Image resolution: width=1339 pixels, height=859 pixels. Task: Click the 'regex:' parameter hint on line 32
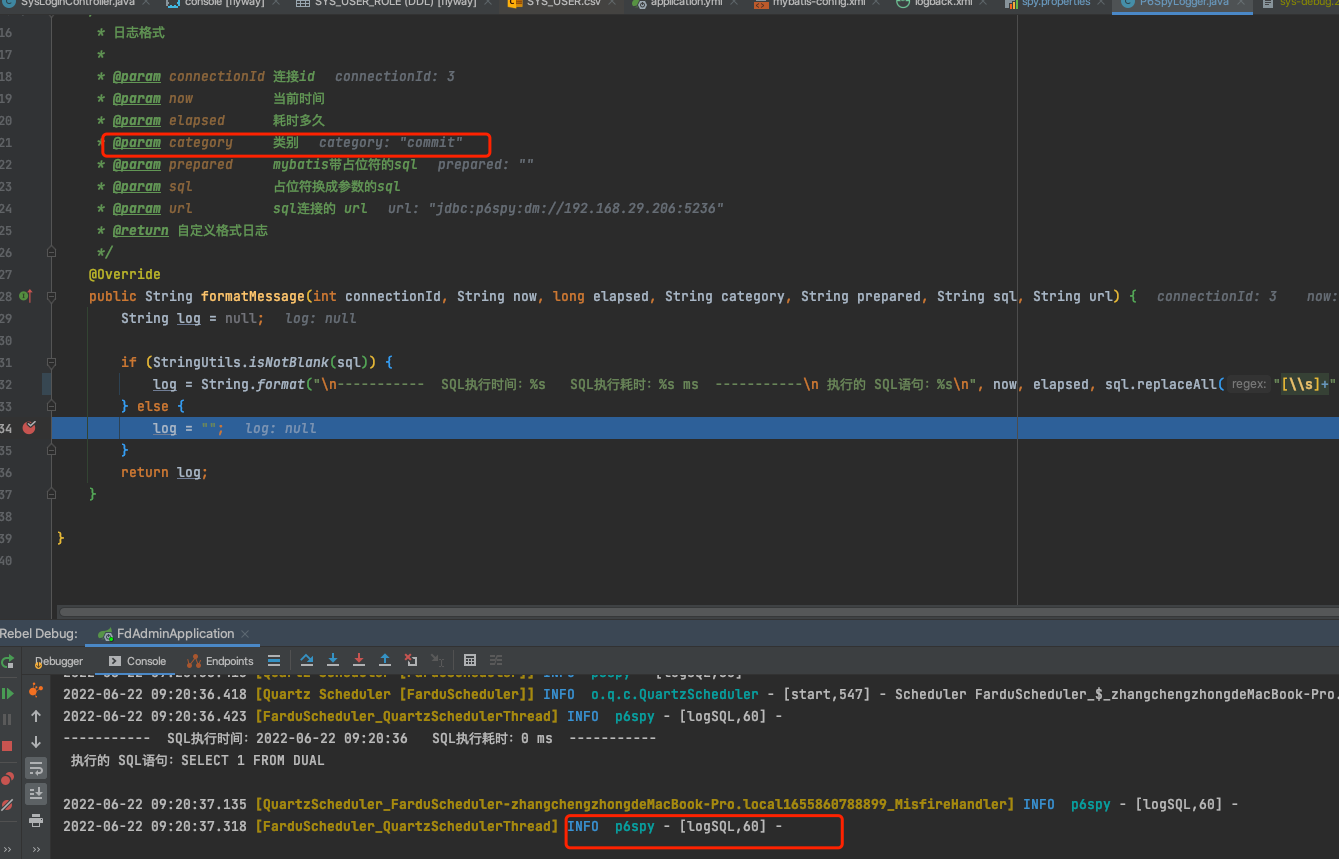(1248, 384)
